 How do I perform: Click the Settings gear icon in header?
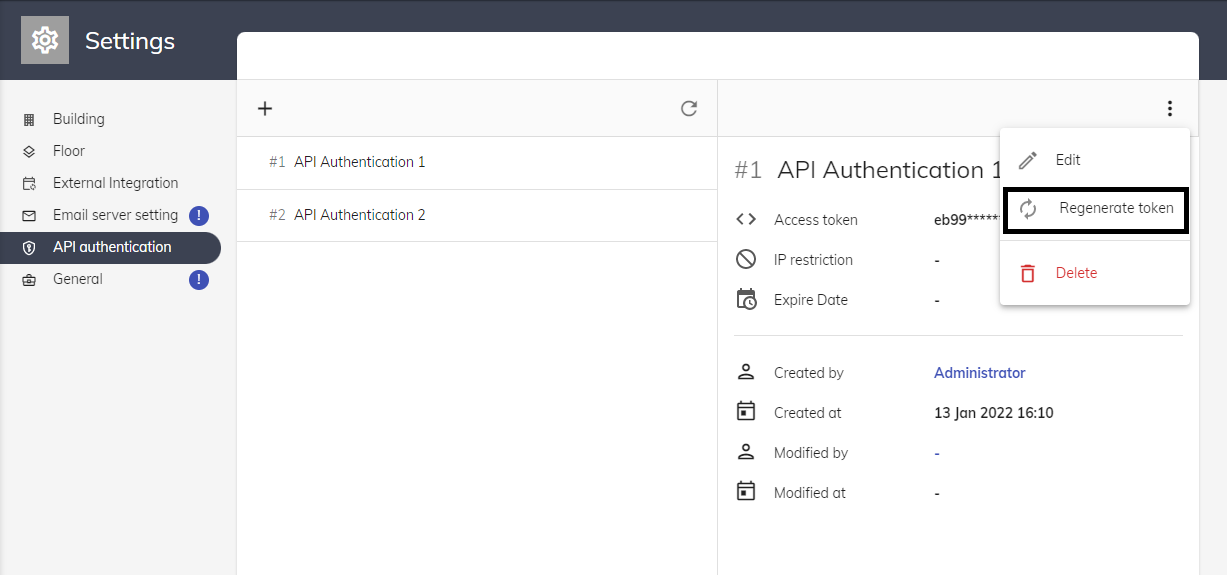[45, 40]
